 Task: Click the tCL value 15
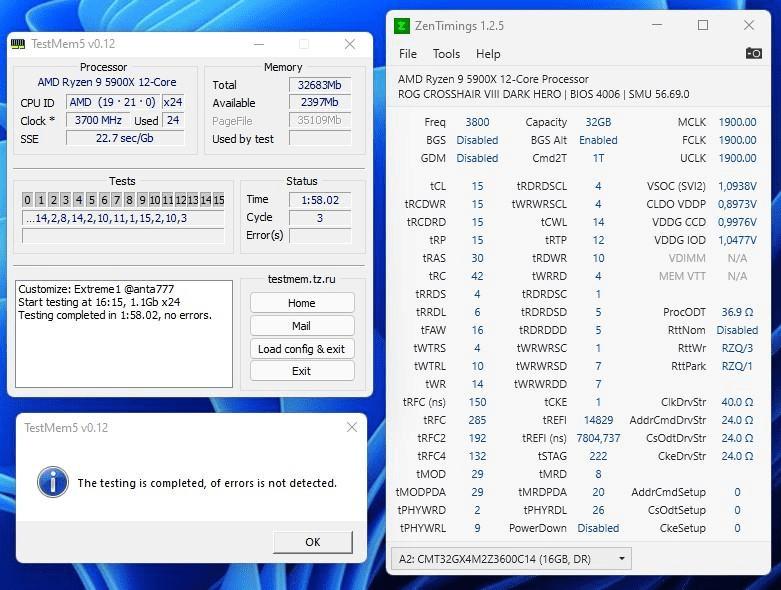pyautogui.click(x=477, y=186)
